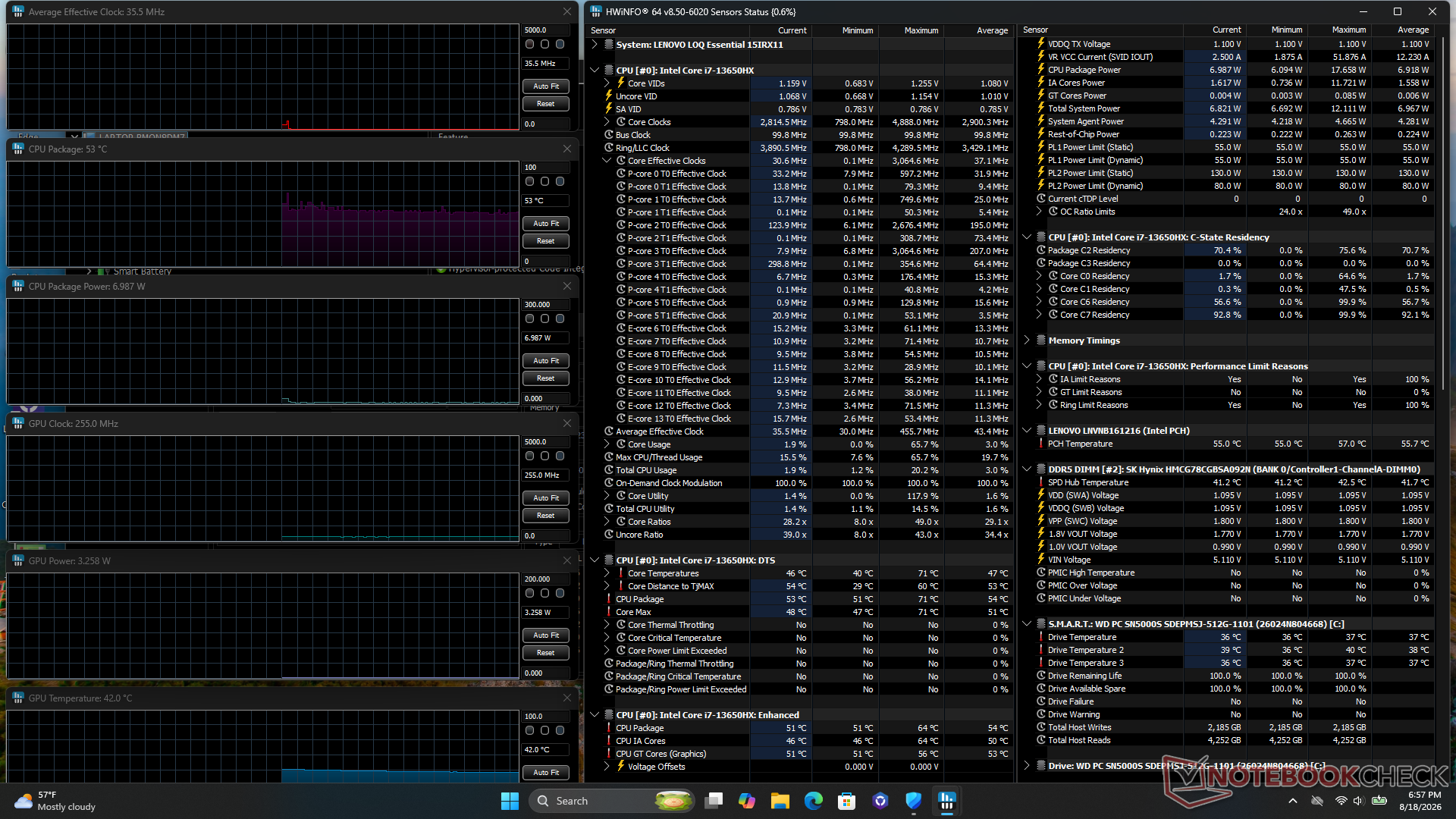Select the On-Demand Clock Modulation row

click(801, 483)
